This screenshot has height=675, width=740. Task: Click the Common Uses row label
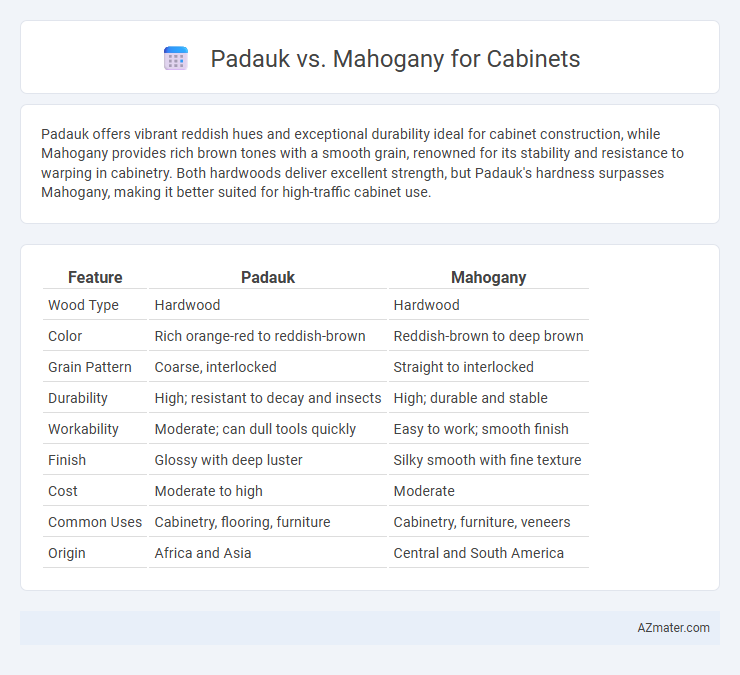pyautogui.click(x=95, y=522)
